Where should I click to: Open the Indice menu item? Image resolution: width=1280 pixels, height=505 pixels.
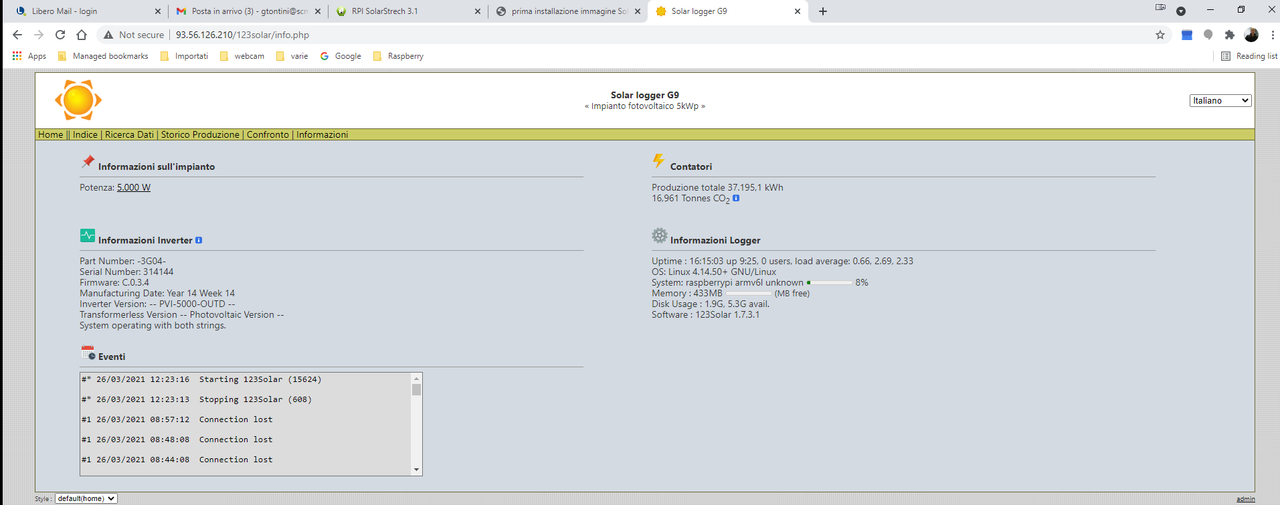[x=85, y=134]
